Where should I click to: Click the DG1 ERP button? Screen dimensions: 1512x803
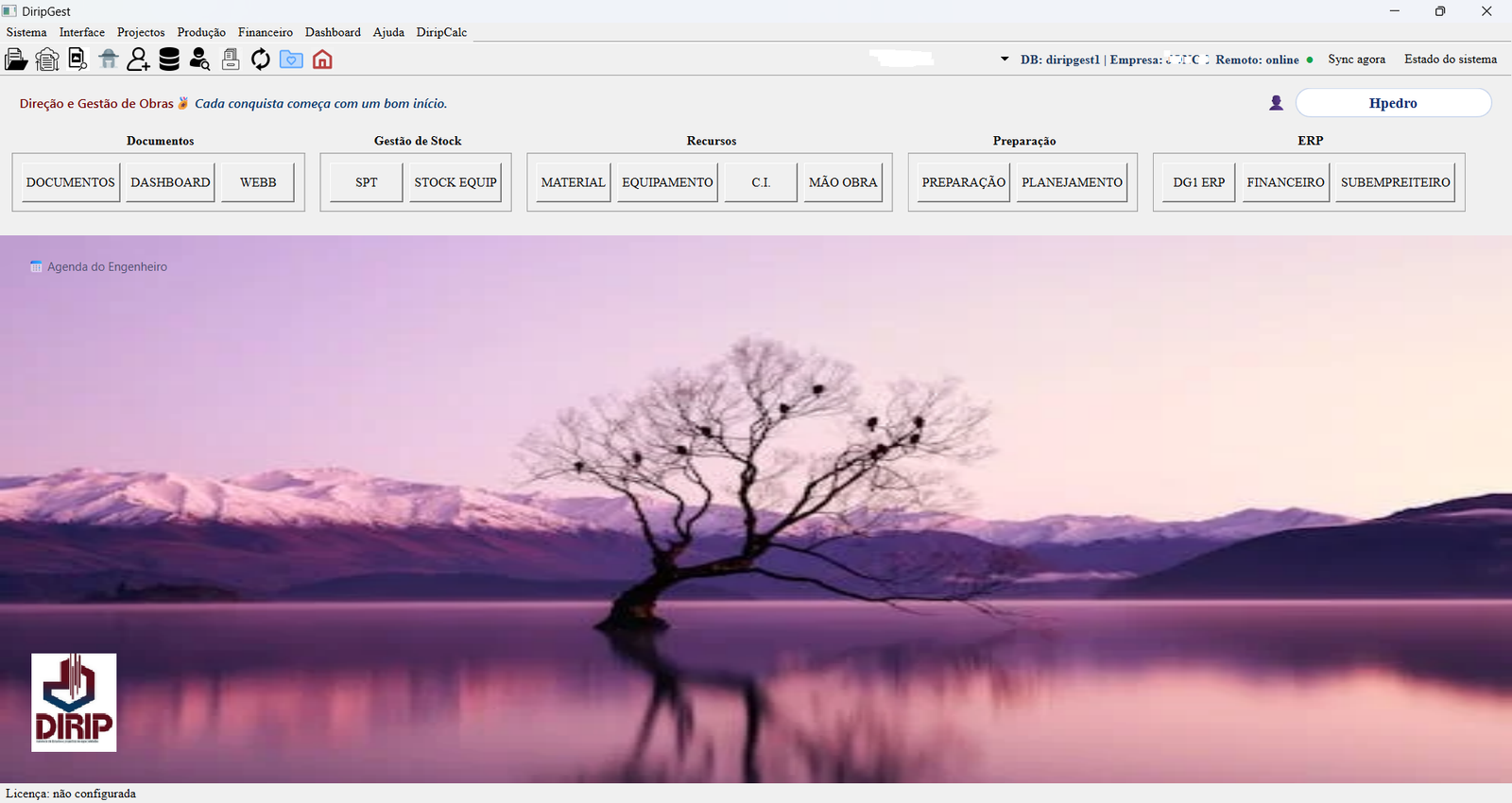pyautogui.click(x=1199, y=182)
